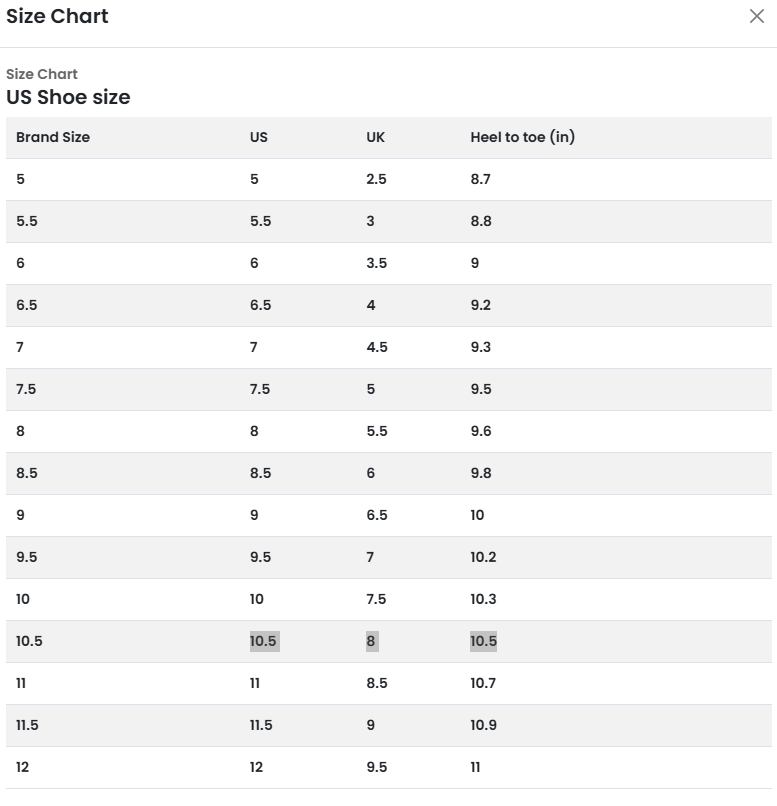
Task: Click the Brand Size 12 cell
Action: point(23,767)
